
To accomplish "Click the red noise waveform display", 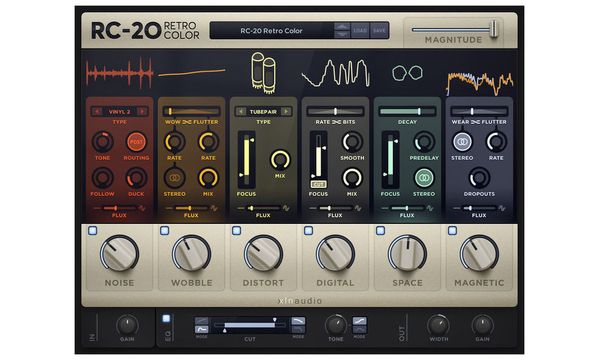I will point(119,73).
